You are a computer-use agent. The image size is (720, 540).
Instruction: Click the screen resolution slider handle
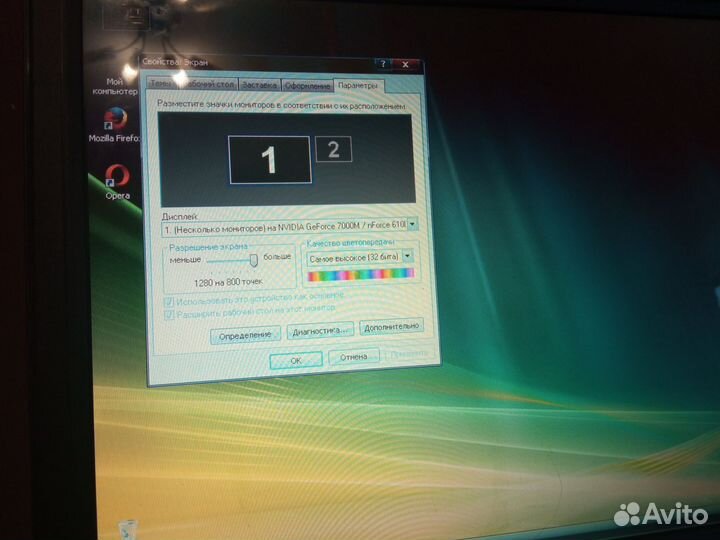tap(253, 260)
